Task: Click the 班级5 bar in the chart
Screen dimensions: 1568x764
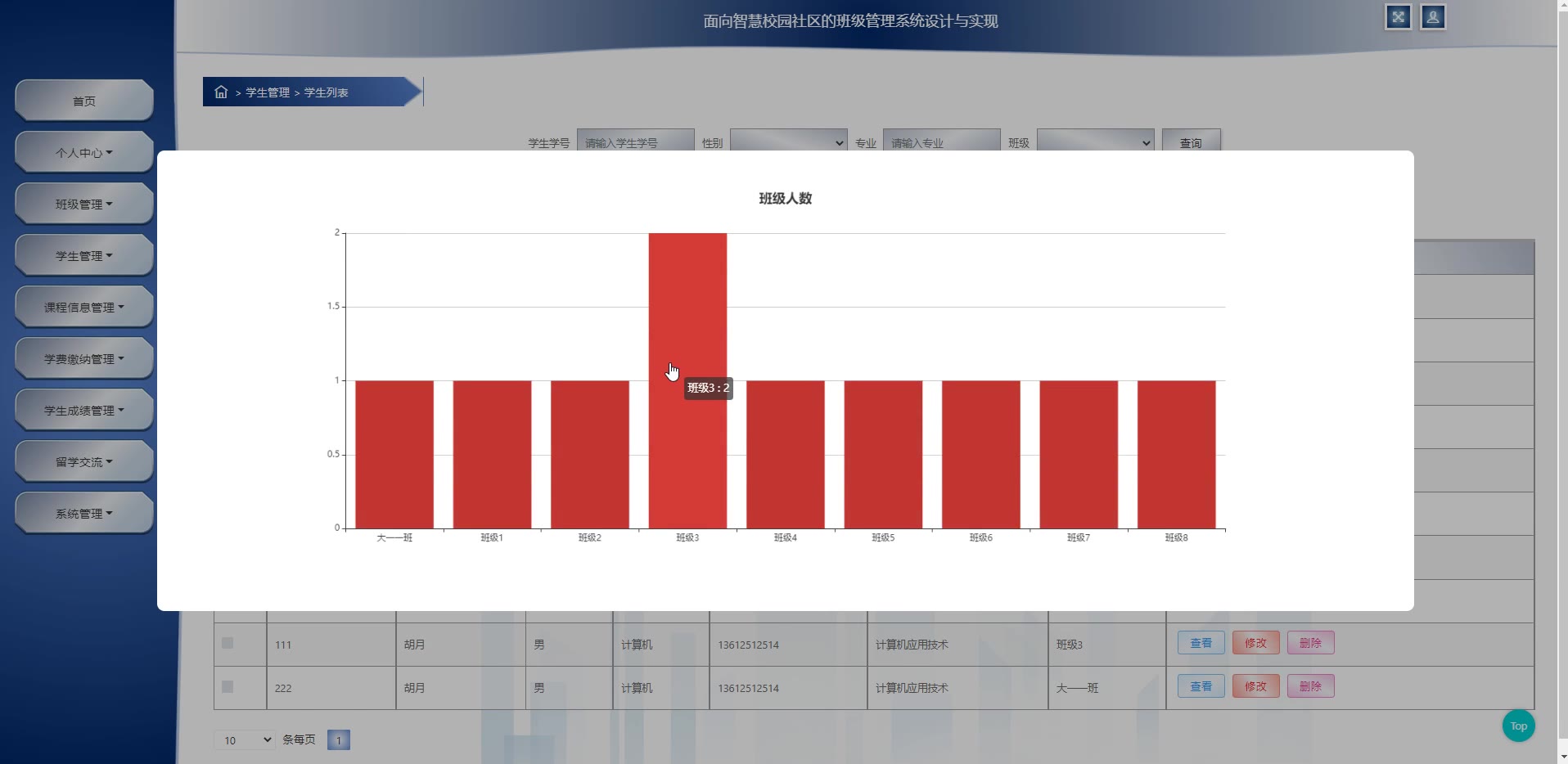Action: pyautogui.click(x=883, y=454)
